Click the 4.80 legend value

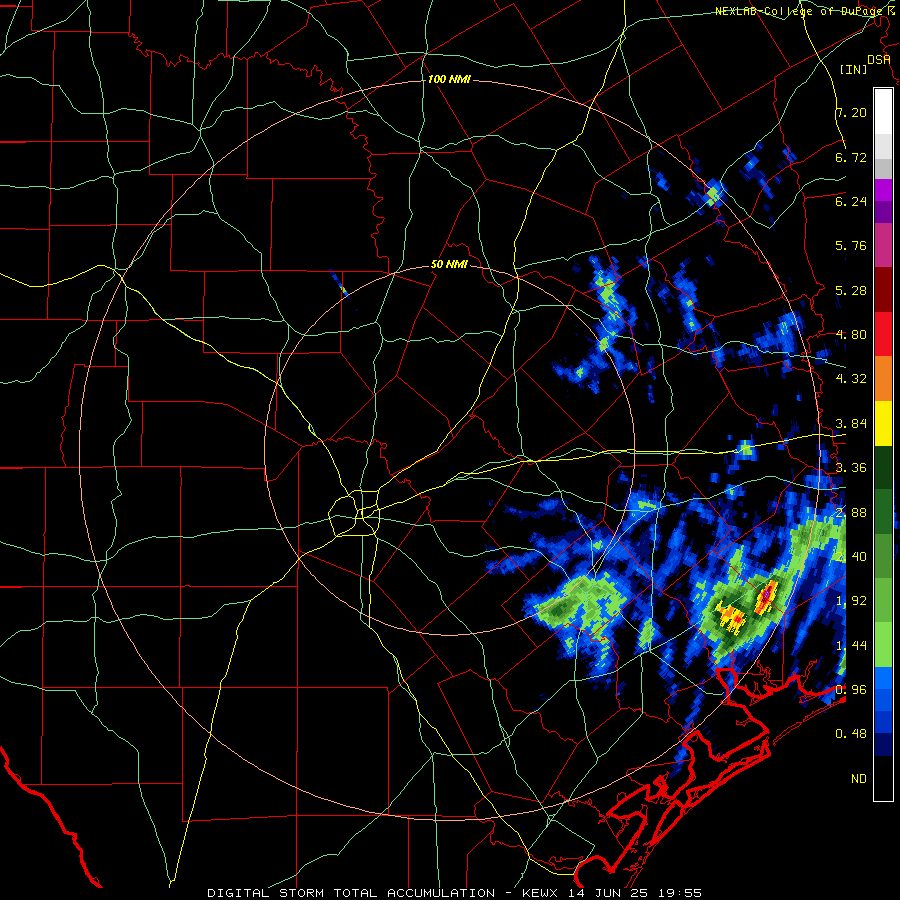tap(851, 335)
